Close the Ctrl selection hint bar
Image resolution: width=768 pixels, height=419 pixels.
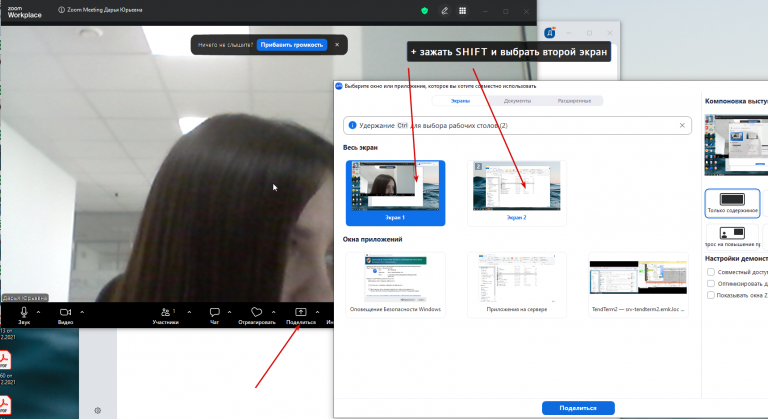682,125
